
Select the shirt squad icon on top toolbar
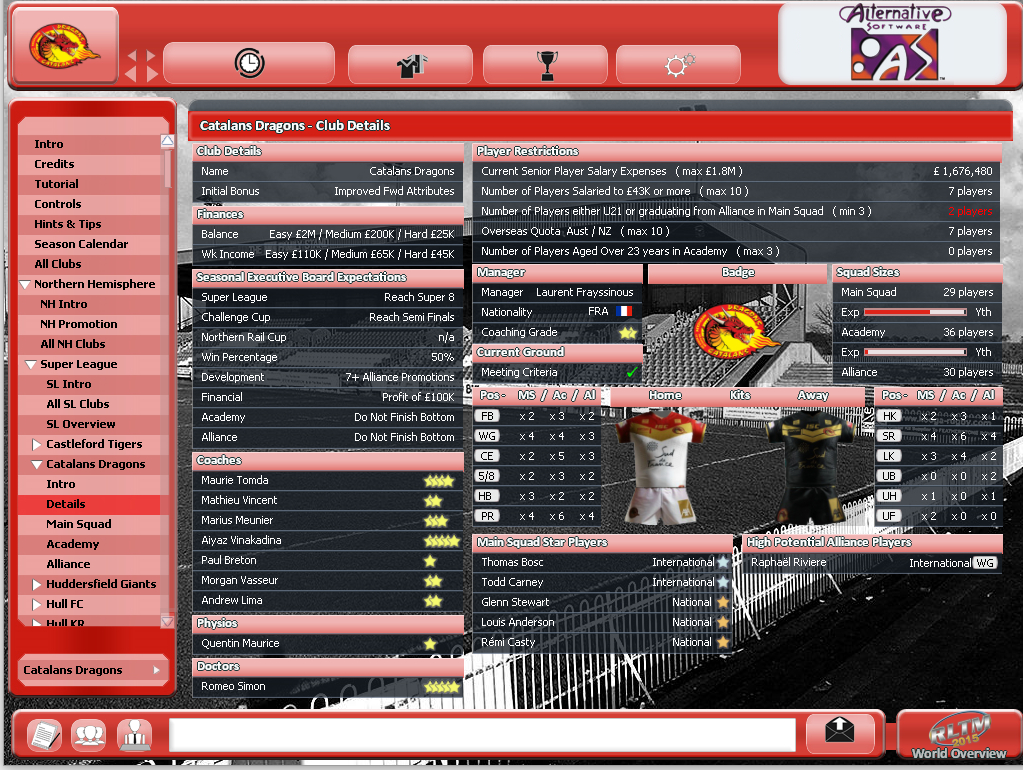[x=410, y=62]
